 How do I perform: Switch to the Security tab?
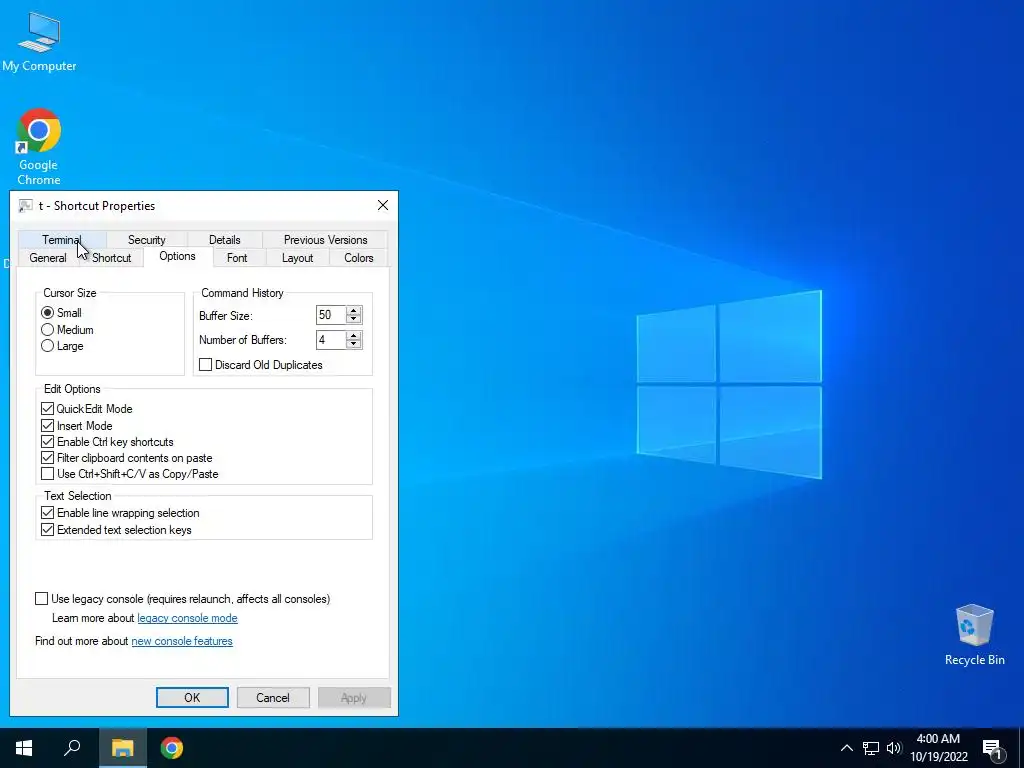[x=147, y=240]
